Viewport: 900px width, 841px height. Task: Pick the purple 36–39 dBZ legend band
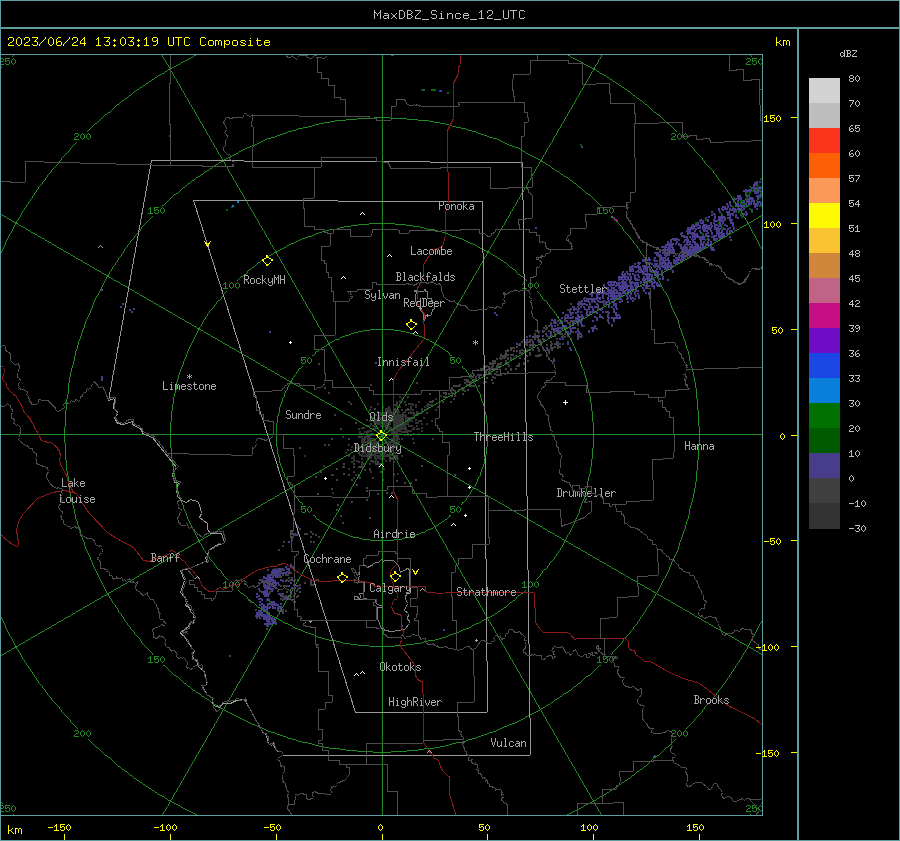(824, 340)
